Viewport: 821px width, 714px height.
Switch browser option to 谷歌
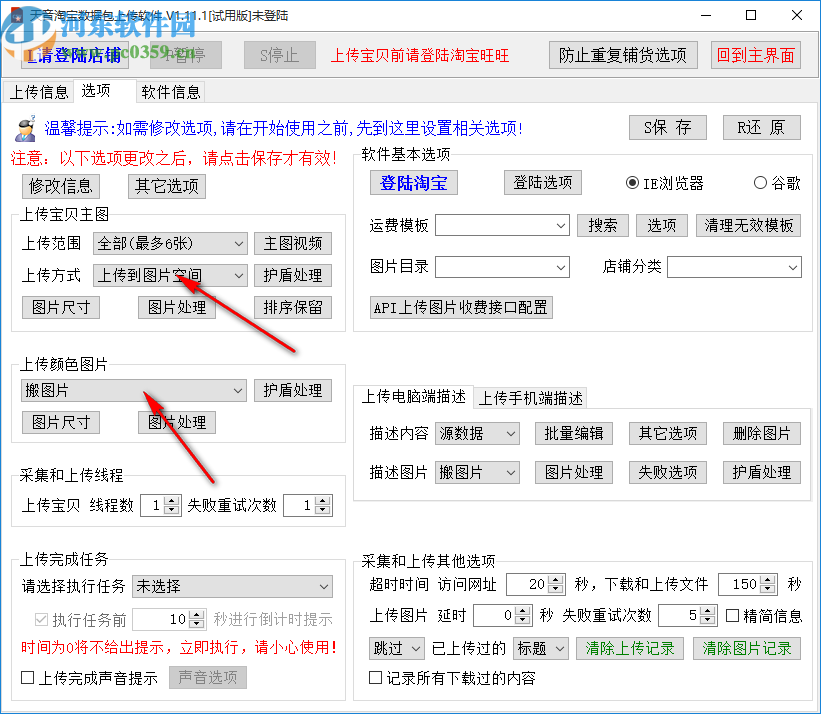pyautogui.click(x=761, y=182)
